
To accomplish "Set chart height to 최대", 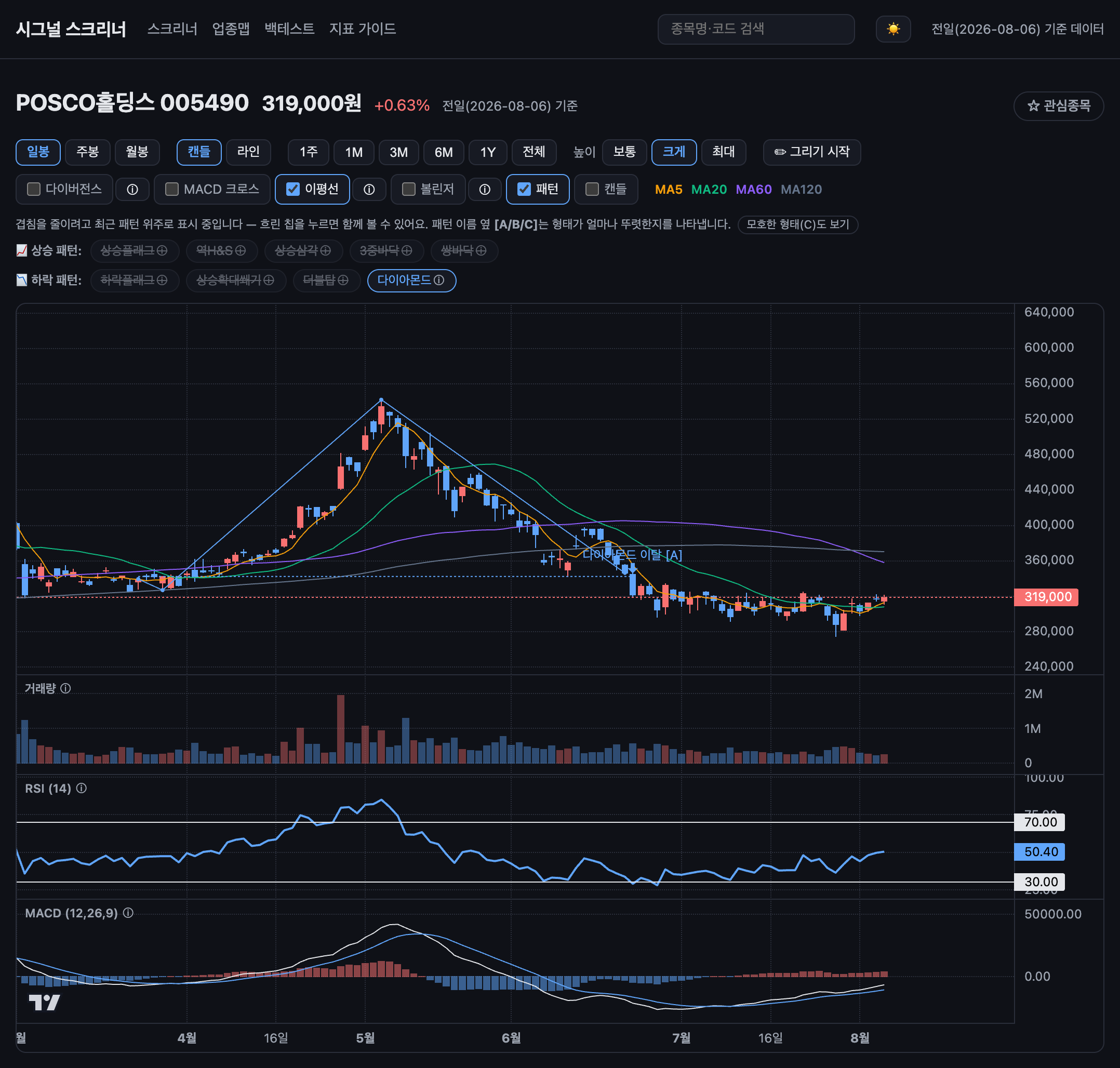I will (x=723, y=152).
